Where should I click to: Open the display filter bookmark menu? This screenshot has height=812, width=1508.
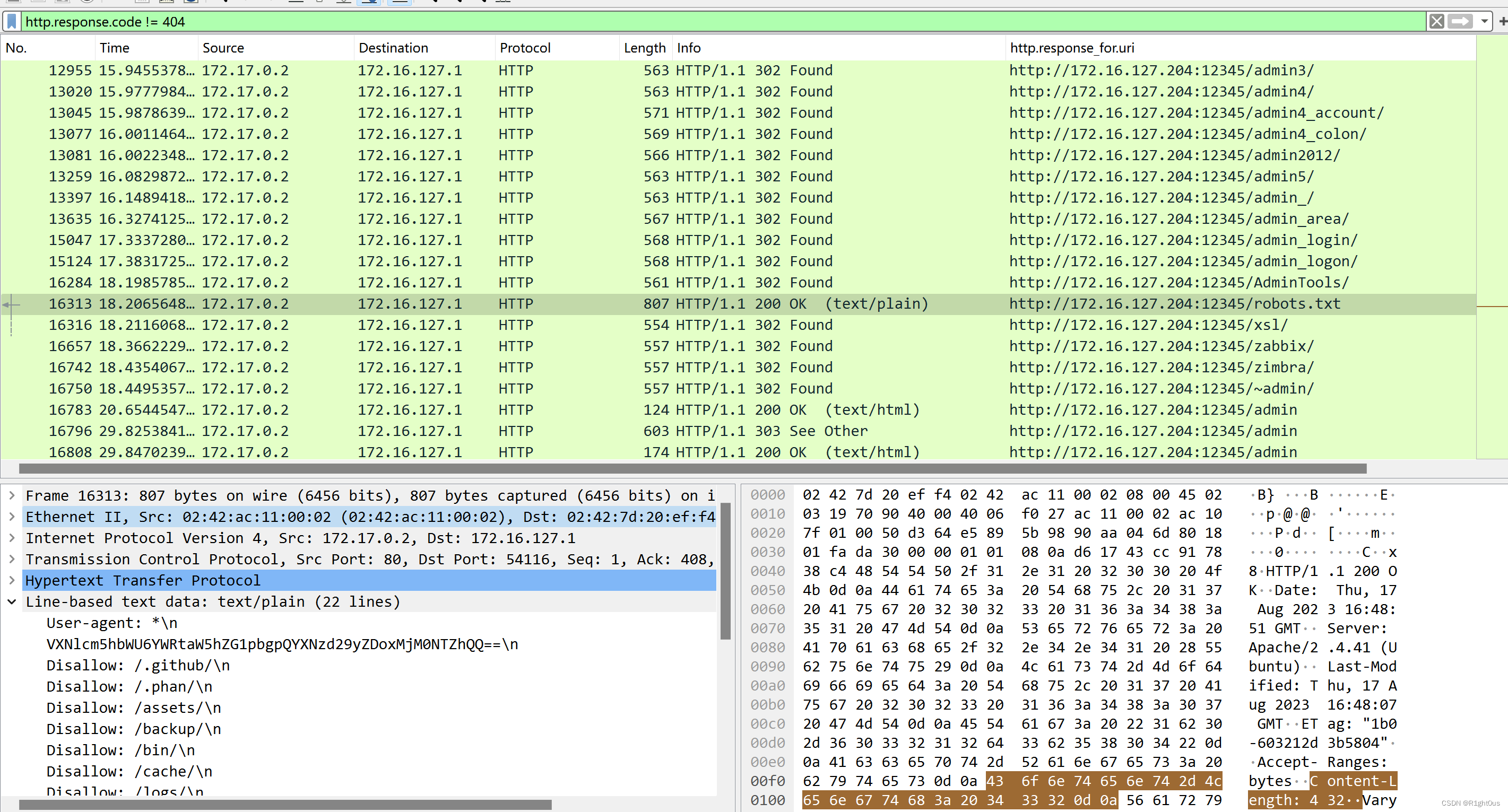[12, 22]
